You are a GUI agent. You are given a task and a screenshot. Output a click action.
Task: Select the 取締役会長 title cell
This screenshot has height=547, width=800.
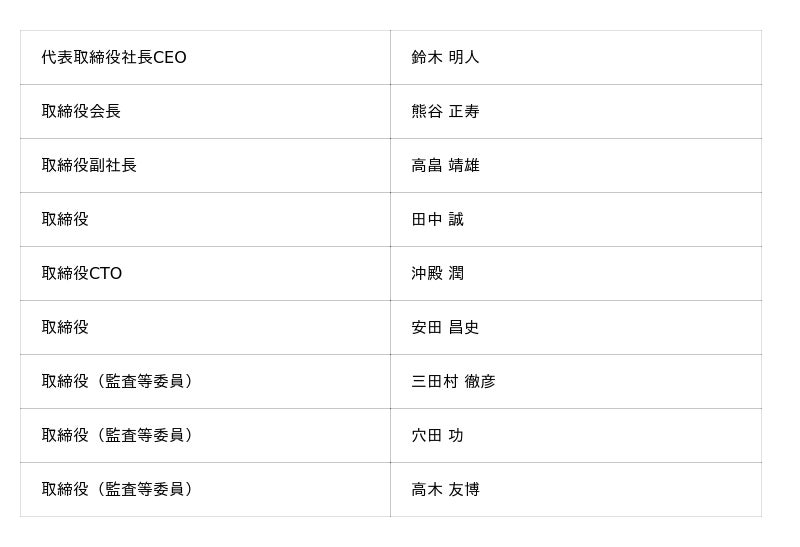point(81,112)
